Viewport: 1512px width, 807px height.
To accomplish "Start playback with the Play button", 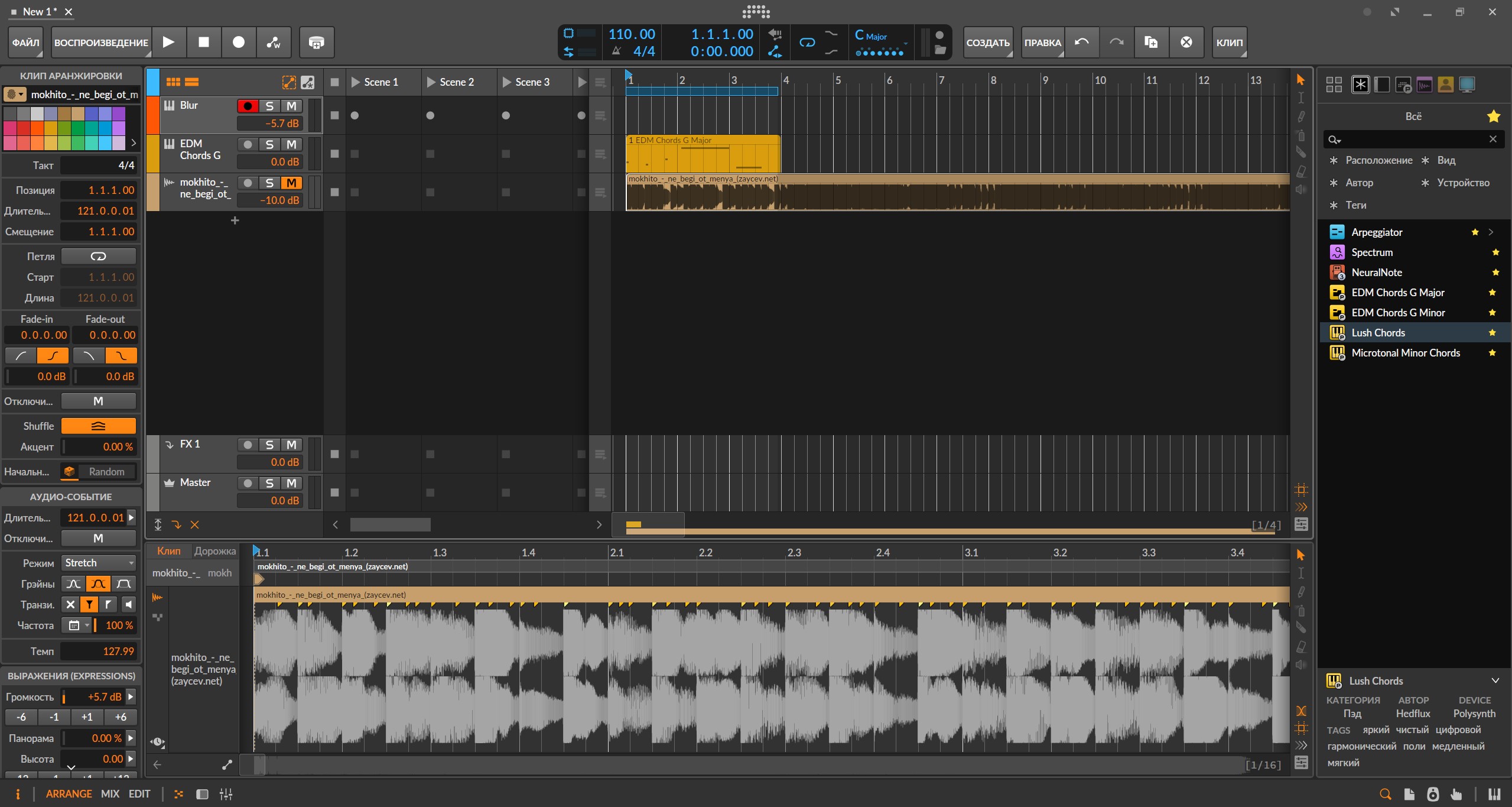I will (169, 42).
